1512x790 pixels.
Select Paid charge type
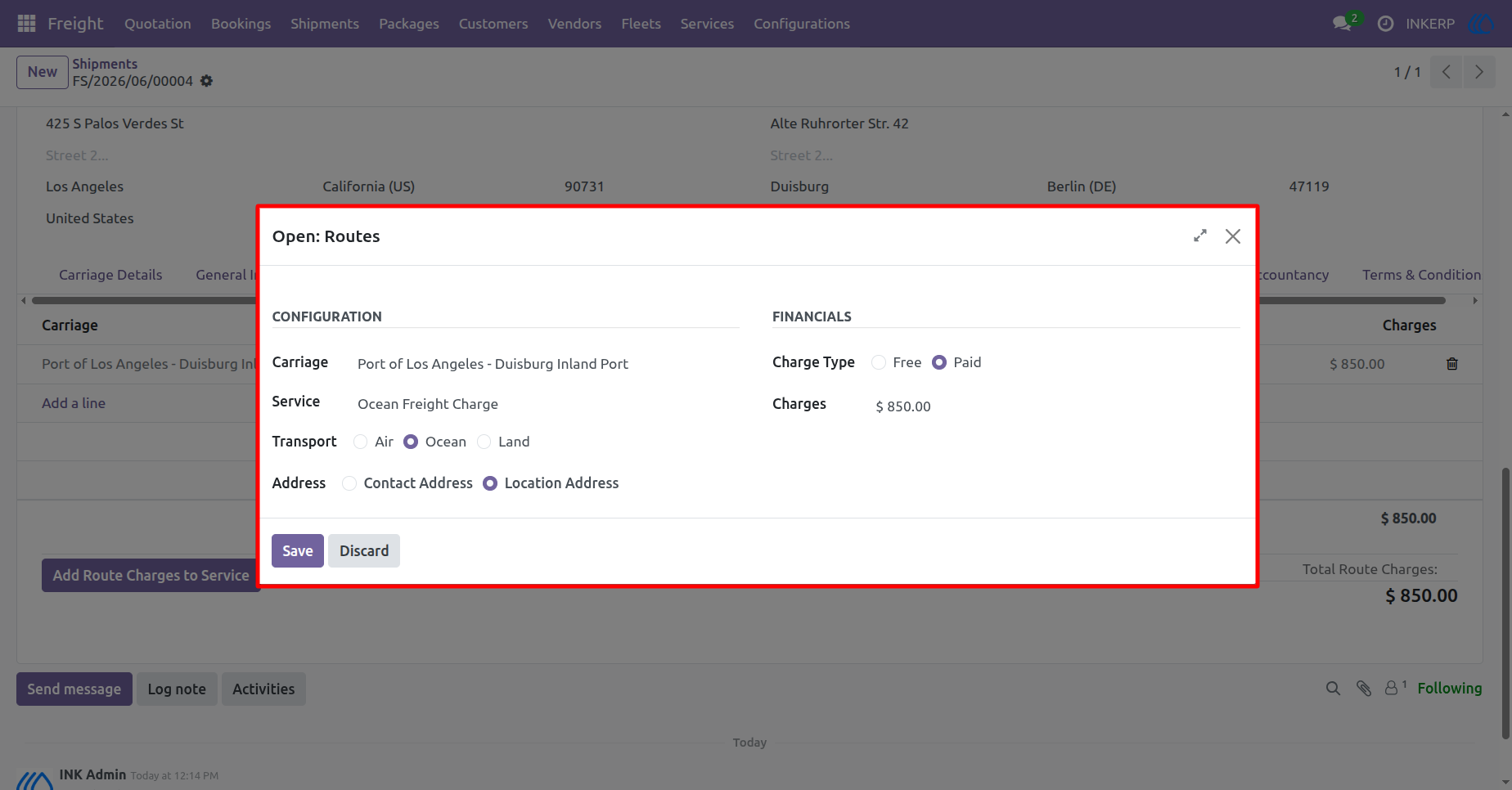click(x=939, y=362)
